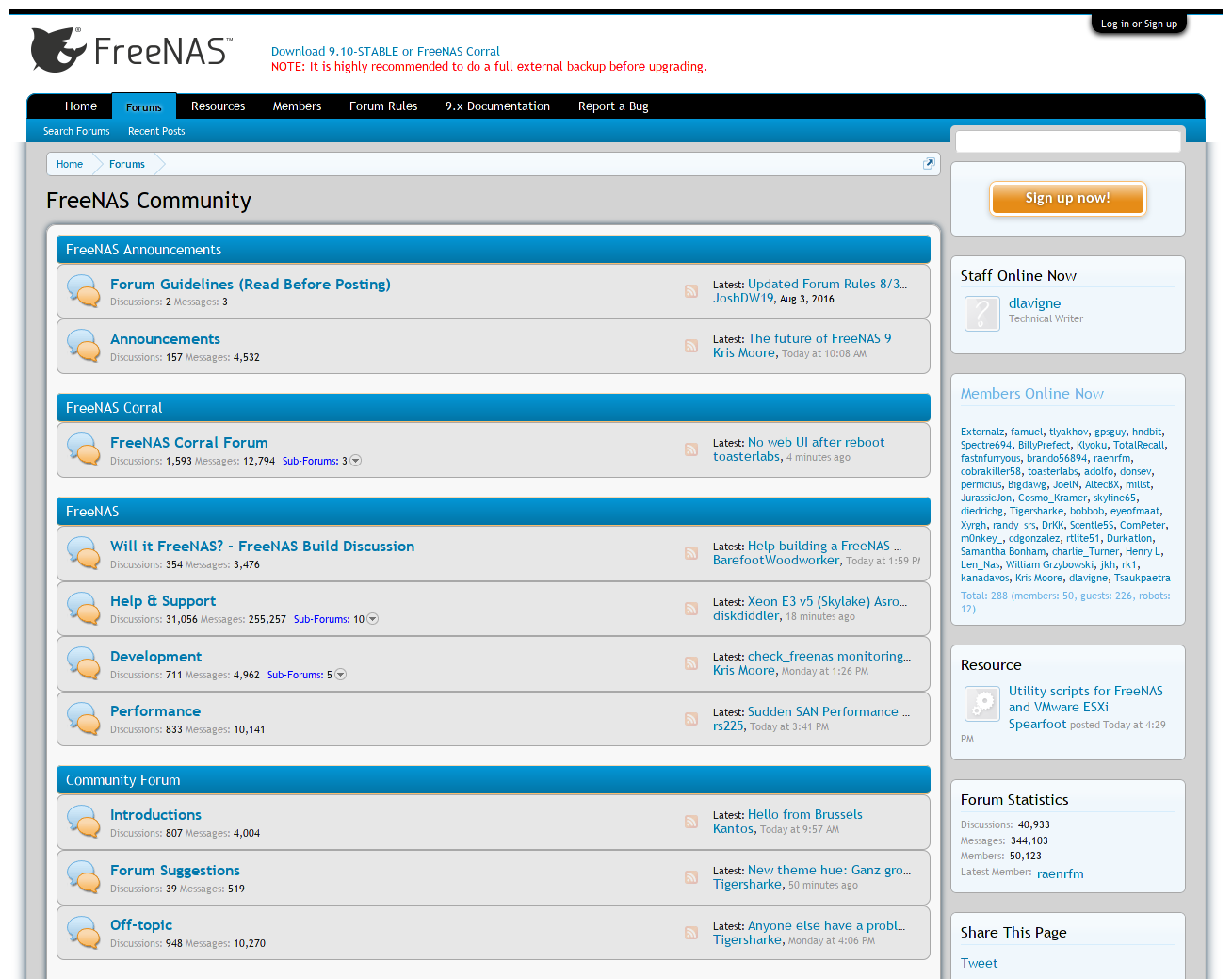Screen dimensions: 1232x979
Task: Expand Development sub-forums dropdown
Action: pyautogui.click(x=341, y=675)
